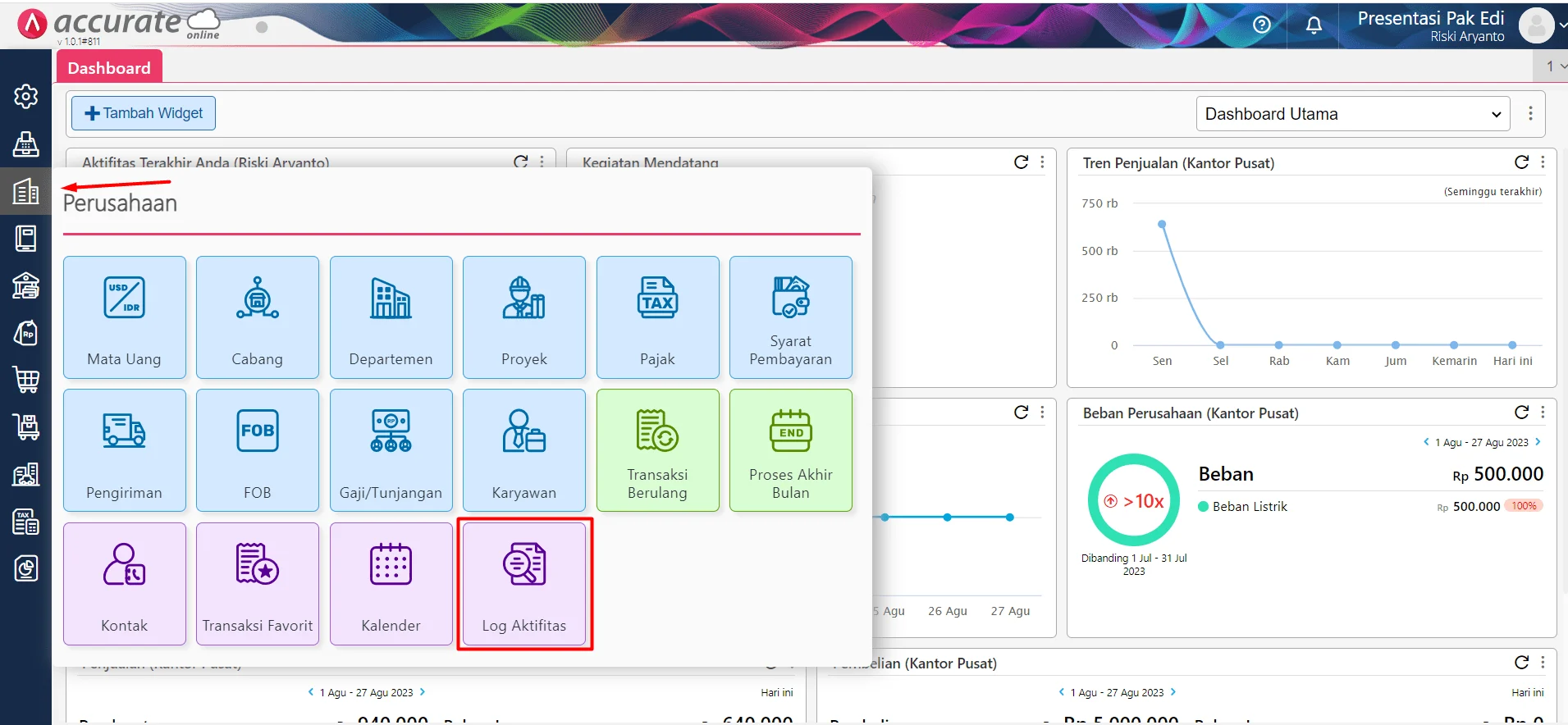This screenshot has width=1568, height=725.
Task: Open the Transaksi Favorit tile
Action: 258,584
